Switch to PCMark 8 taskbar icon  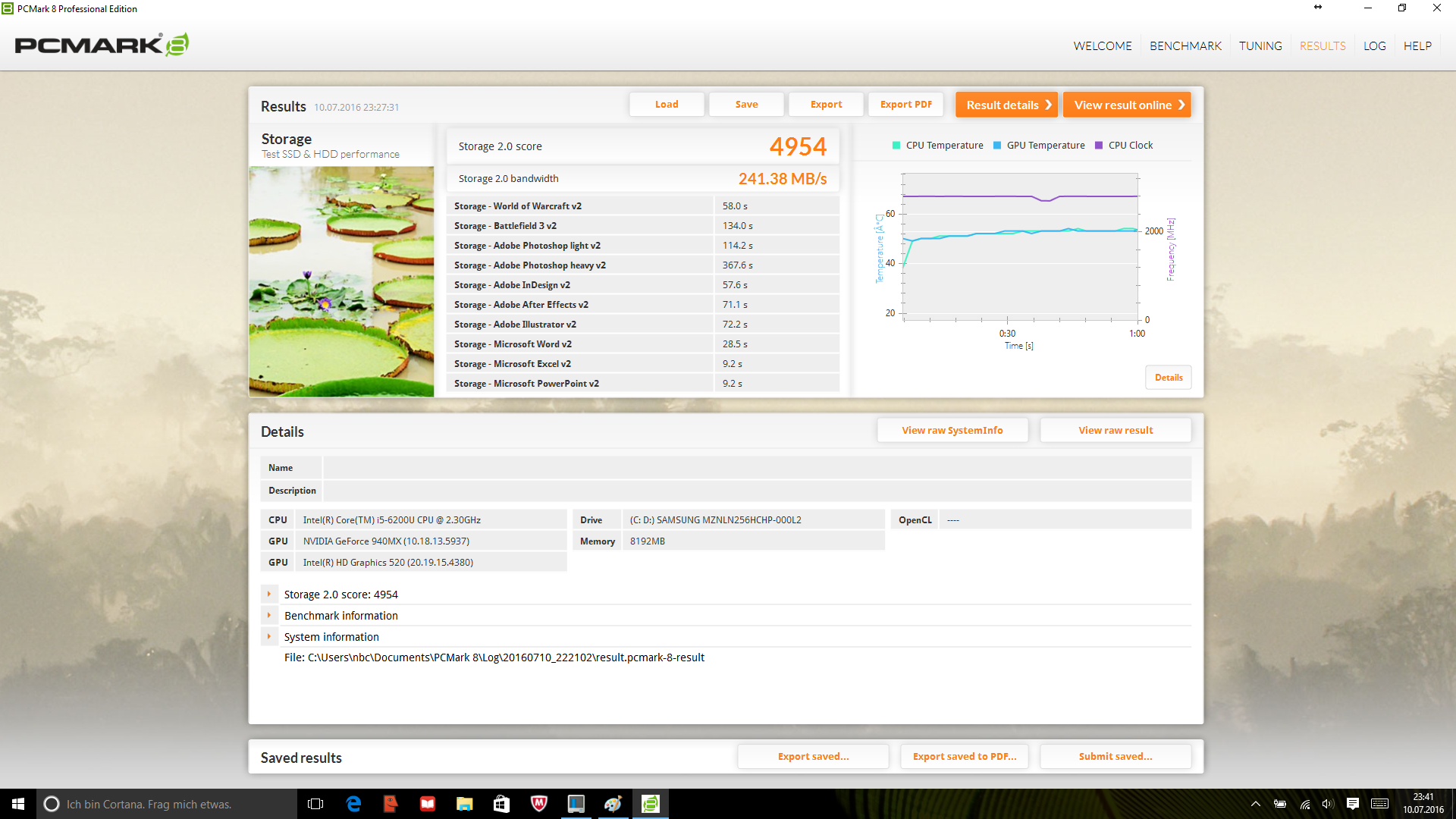pos(651,804)
